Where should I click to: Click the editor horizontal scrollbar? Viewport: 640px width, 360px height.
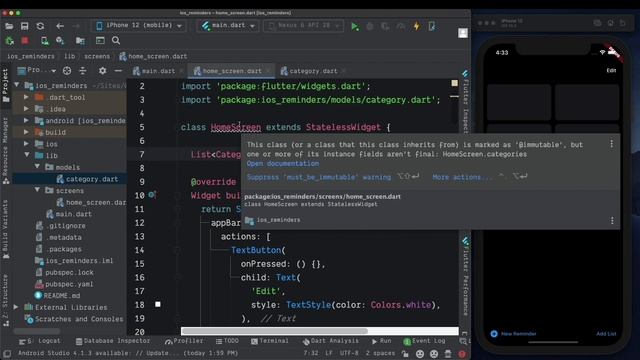[x=274, y=331]
